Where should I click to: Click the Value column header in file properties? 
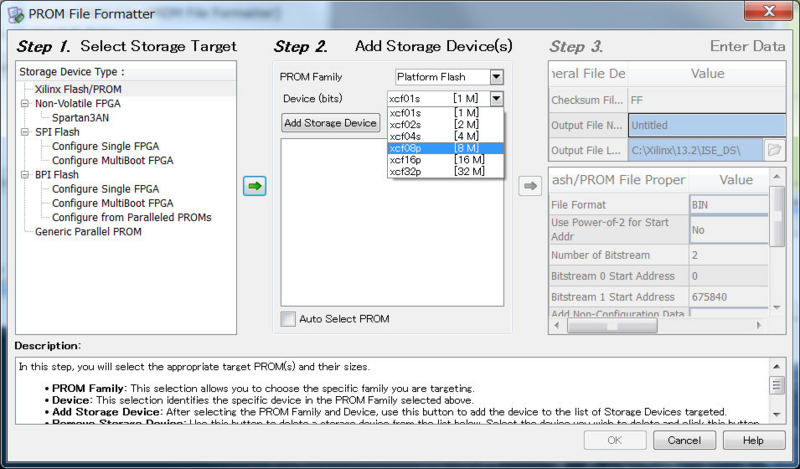coord(736,180)
